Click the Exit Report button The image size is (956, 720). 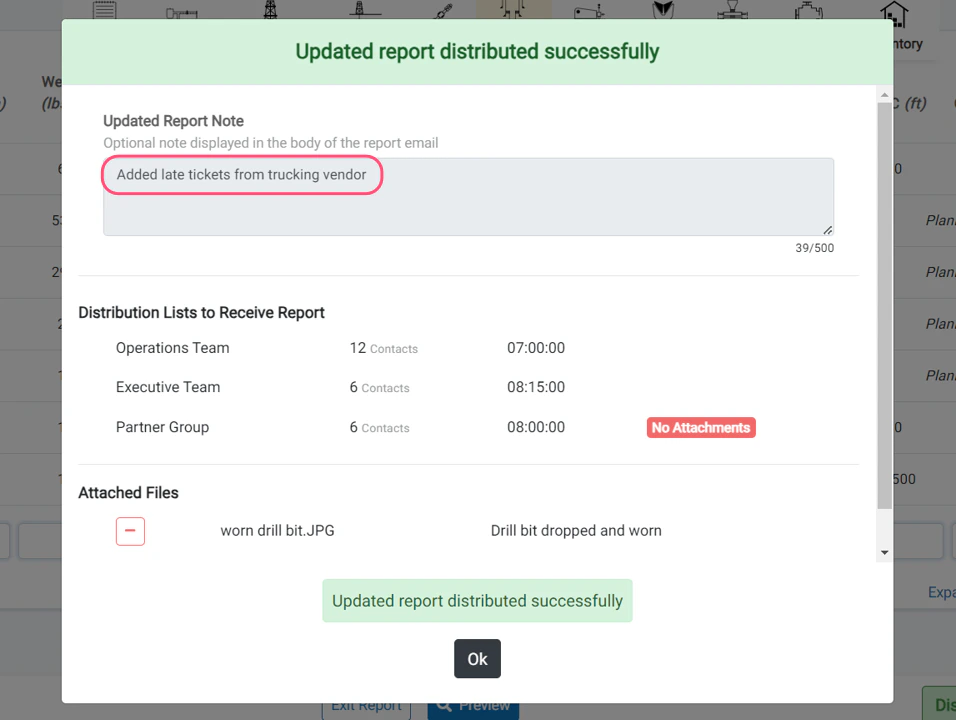(366, 706)
